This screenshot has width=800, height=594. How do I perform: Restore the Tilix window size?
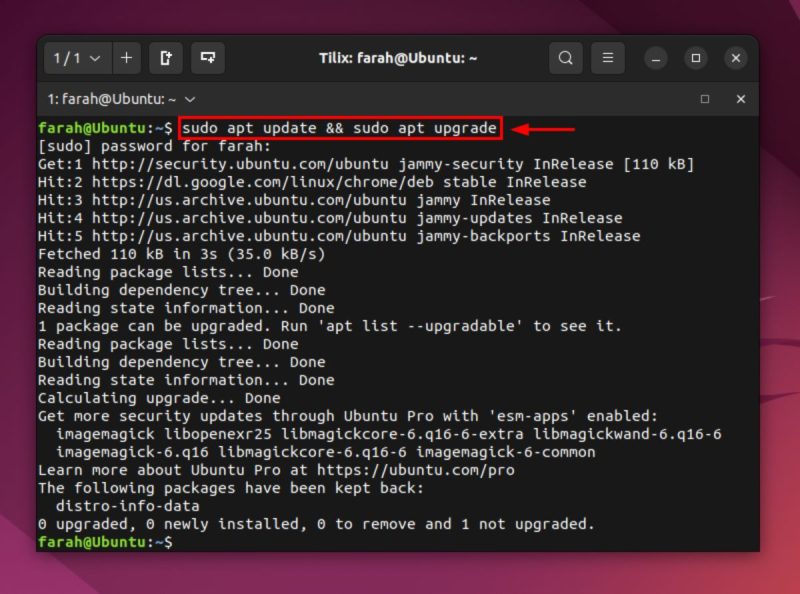pos(695,59)
